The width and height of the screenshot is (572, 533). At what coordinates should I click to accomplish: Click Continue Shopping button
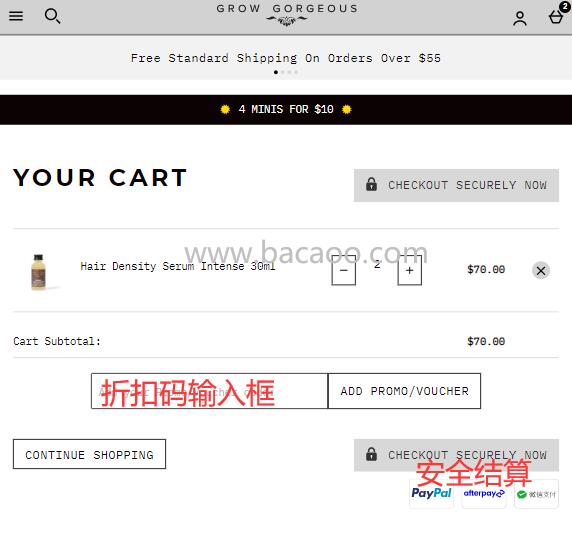[89, 454]
